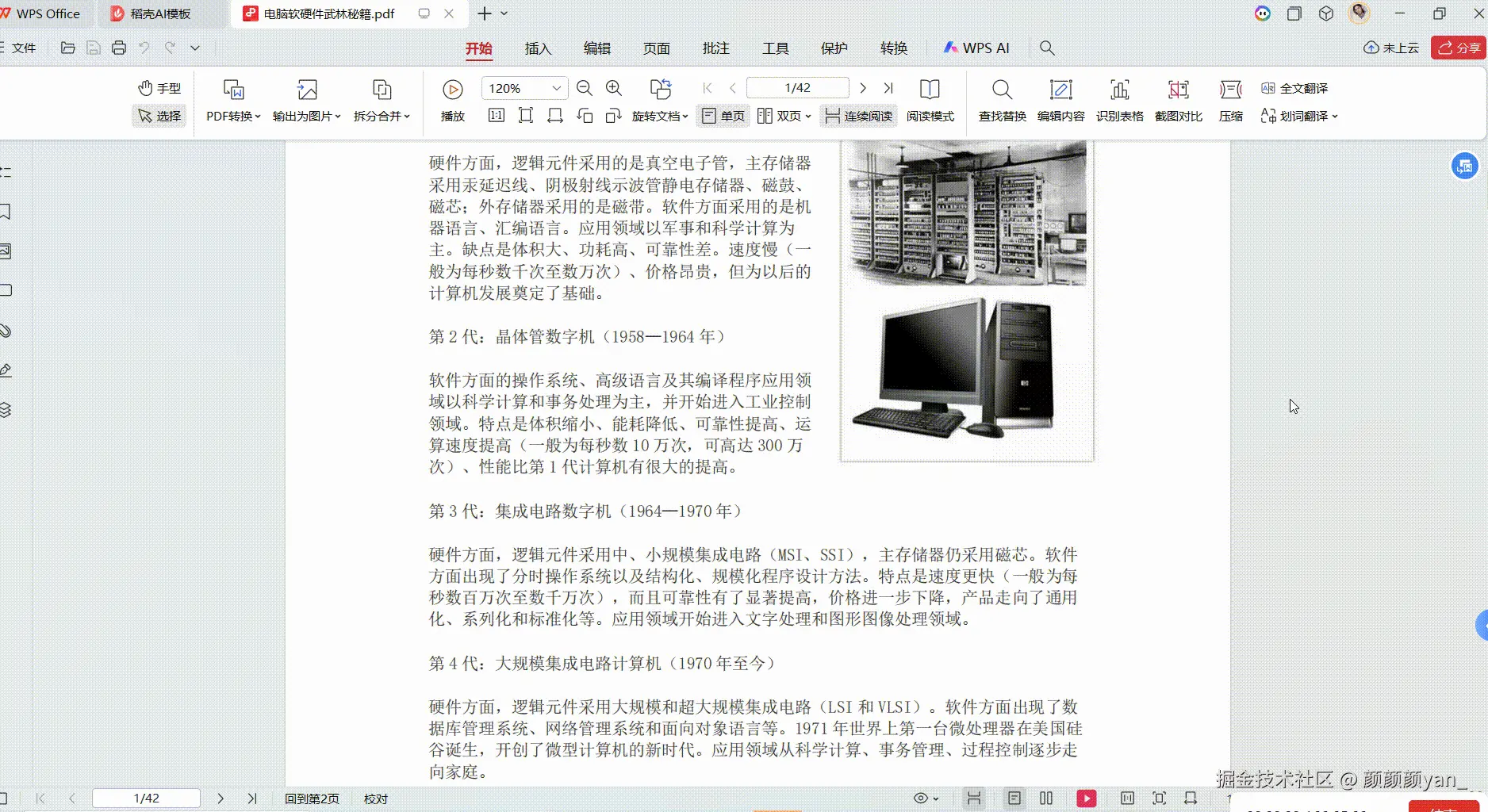The height and width of the screenshot is (812, 1488).
Task: Click Proofread (校对) in status bar
Action: (x=376, y=799)
